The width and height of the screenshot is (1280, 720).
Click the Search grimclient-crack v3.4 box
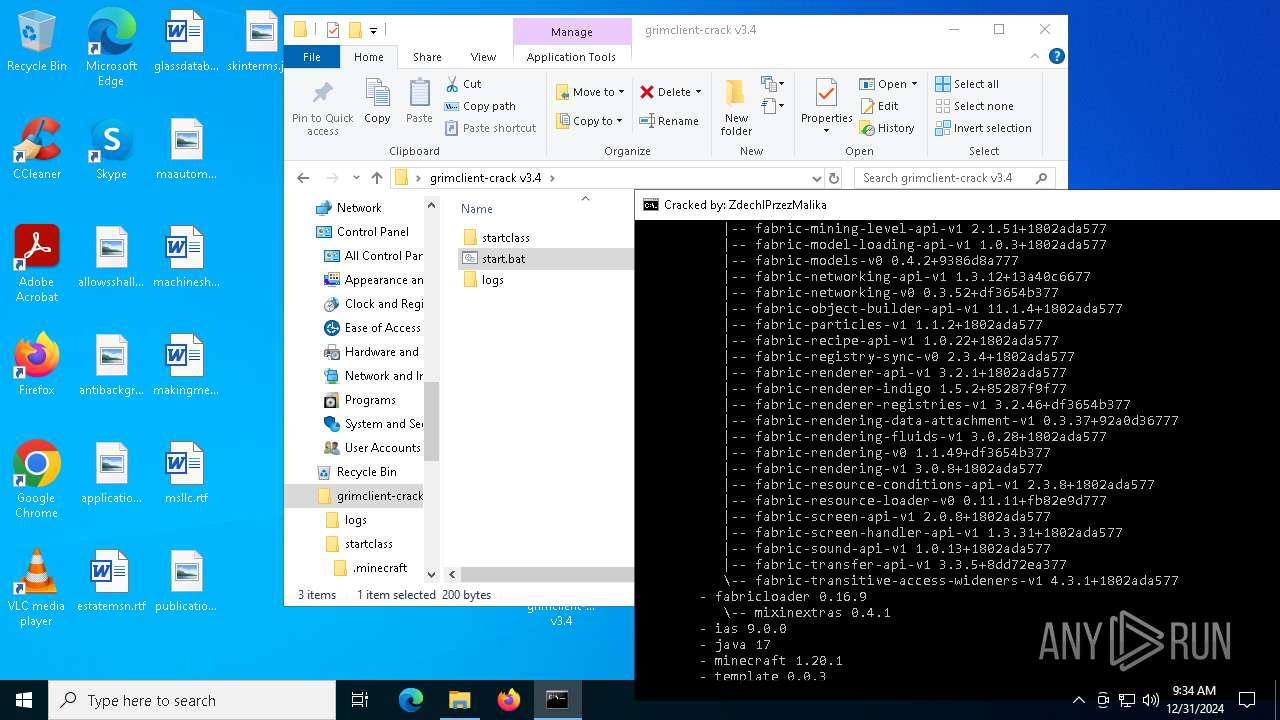[955, 178]
